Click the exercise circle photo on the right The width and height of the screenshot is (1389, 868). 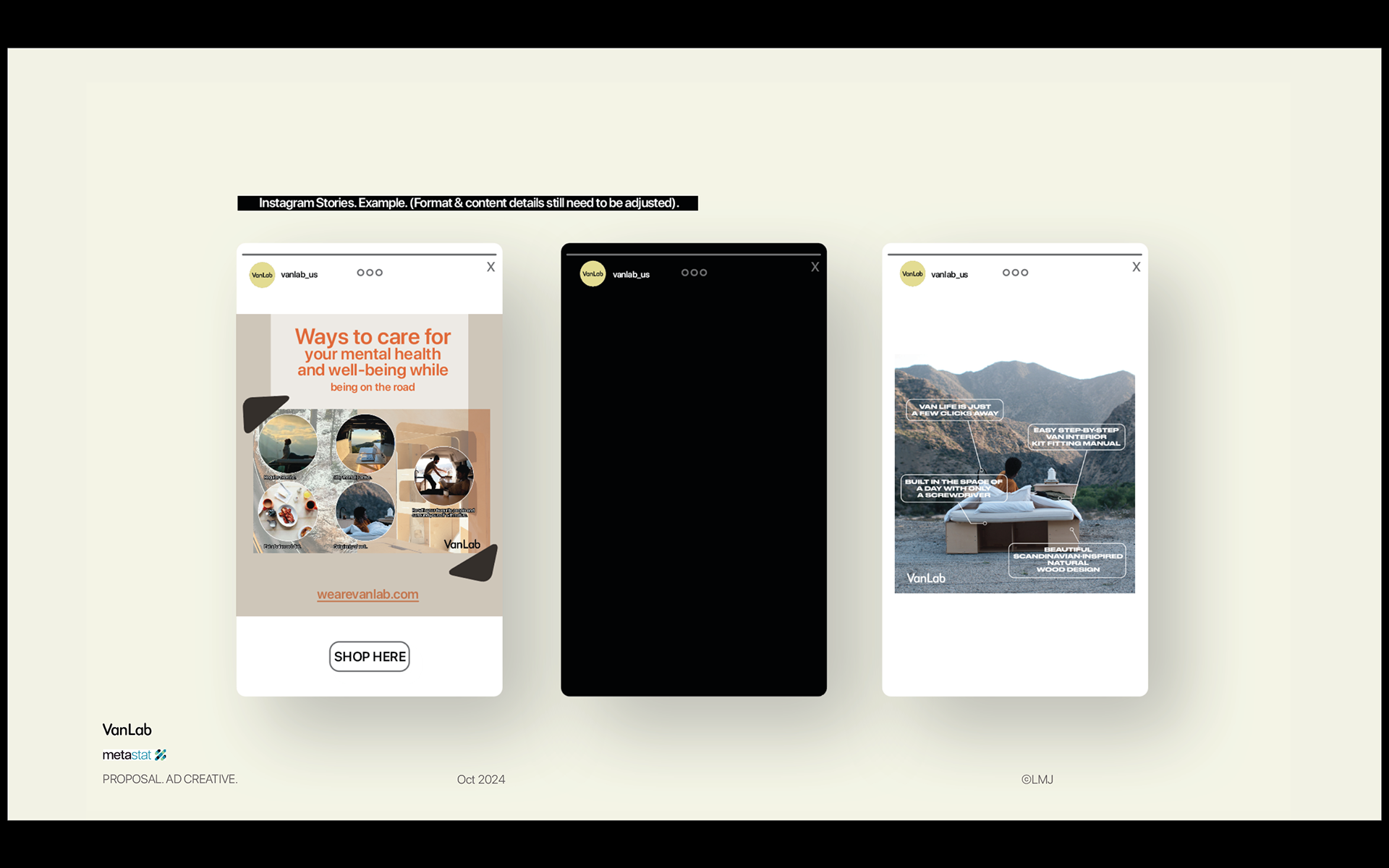443,476
